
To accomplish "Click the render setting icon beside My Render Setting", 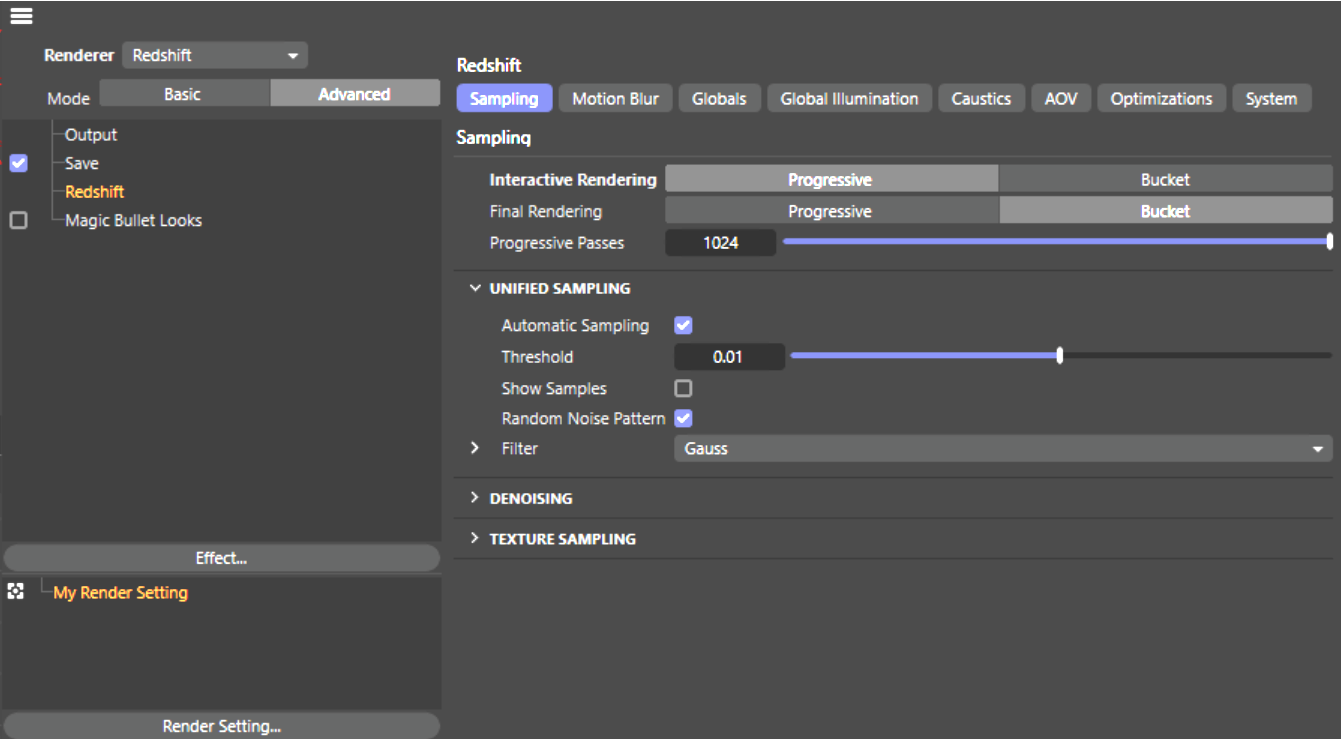I will [x=14, y=591].
